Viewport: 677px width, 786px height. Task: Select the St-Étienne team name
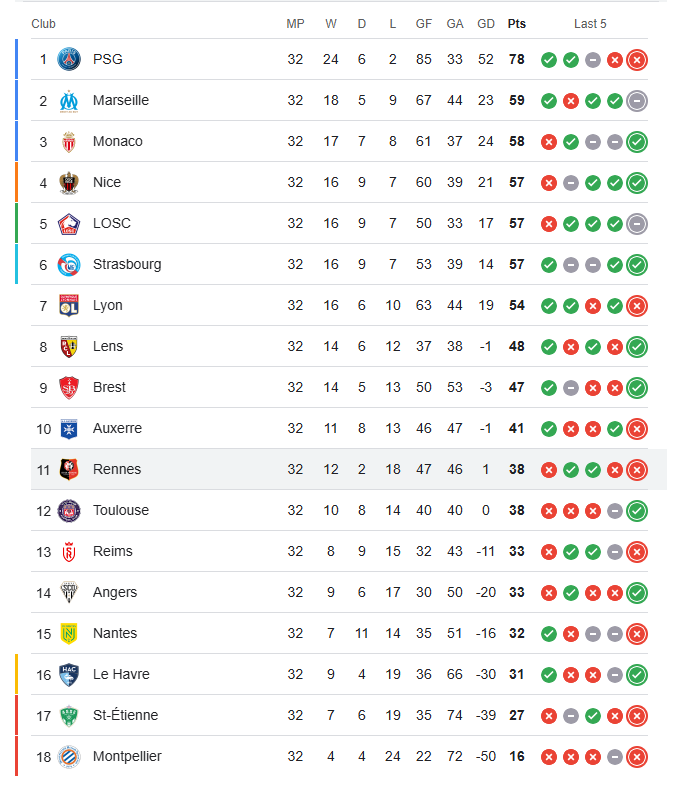pyautogui.click(x=125, y=715)
